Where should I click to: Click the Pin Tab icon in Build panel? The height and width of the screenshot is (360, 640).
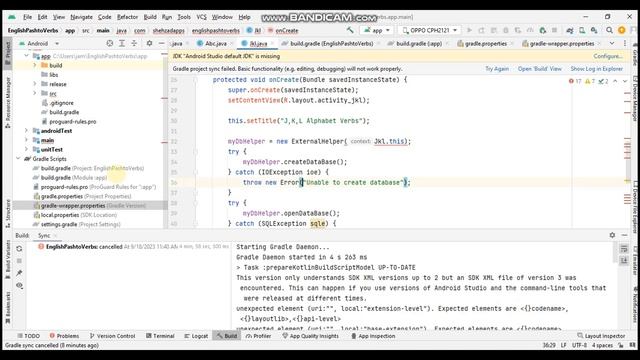[19, 273]
